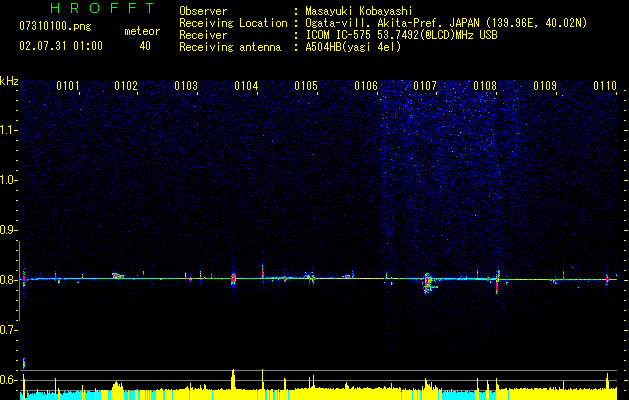629x400 pixels.
Task: Click the 0110 time marker
Action: pos(605,86)
